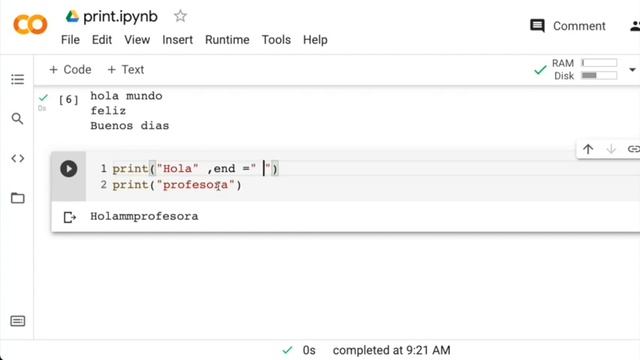Click code line 2 print("profesora")

tap(177, 185)
